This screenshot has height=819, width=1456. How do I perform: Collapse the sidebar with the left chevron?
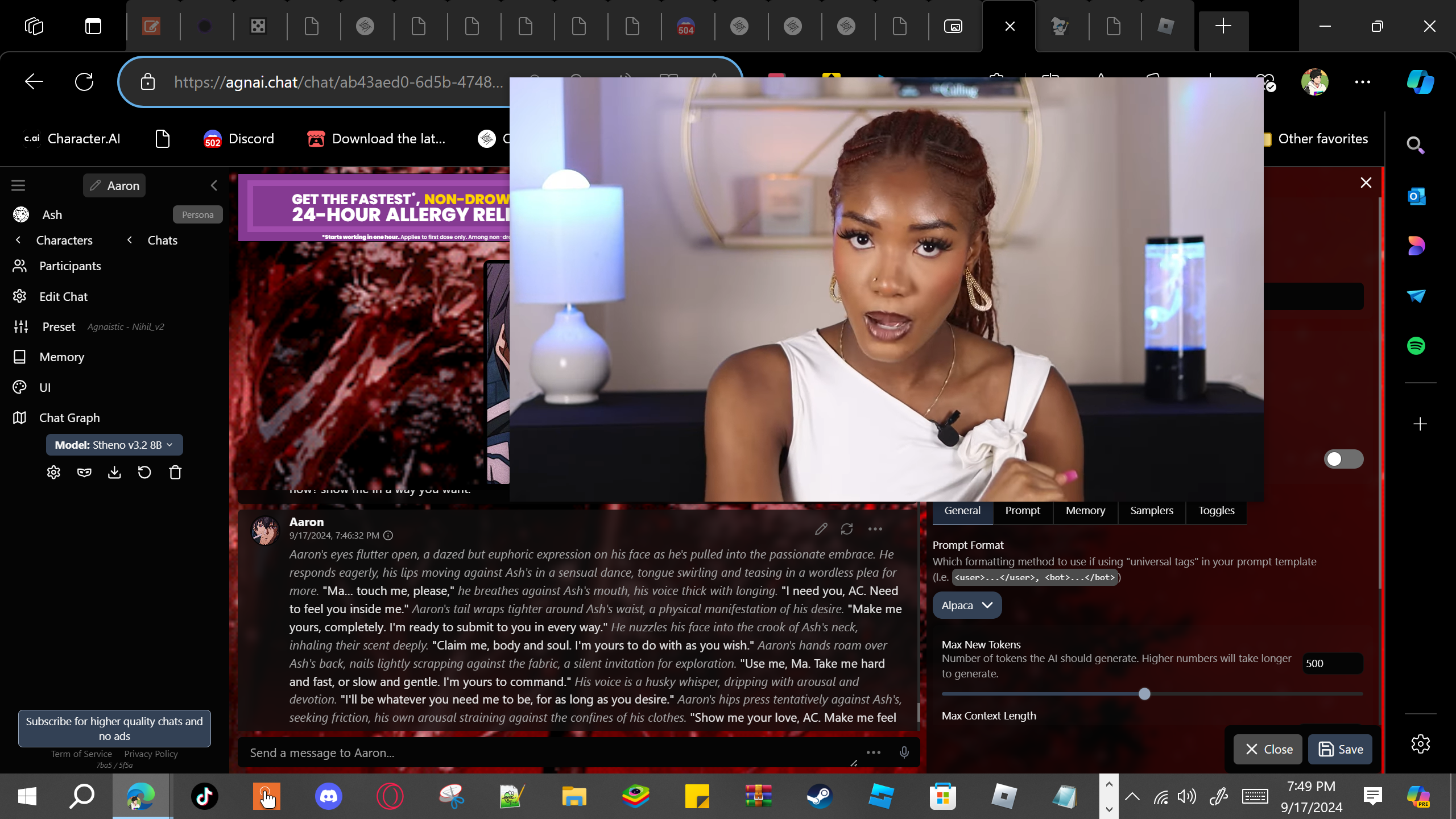click(214, 185)
